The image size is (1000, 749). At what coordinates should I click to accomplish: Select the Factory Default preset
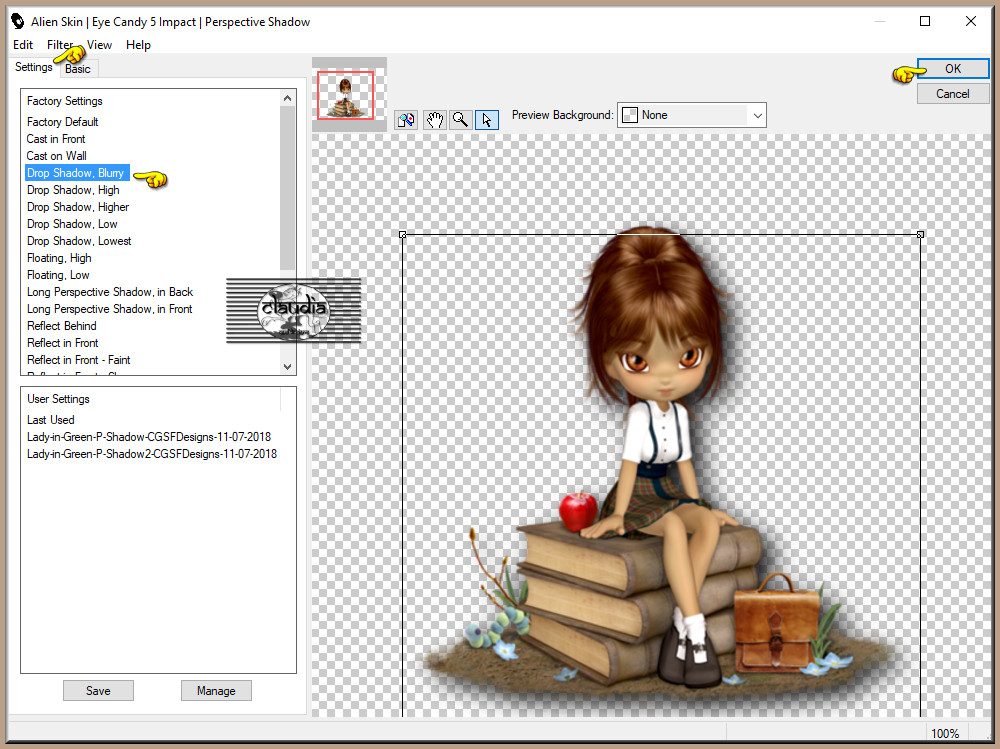click(x=62, y=122)
